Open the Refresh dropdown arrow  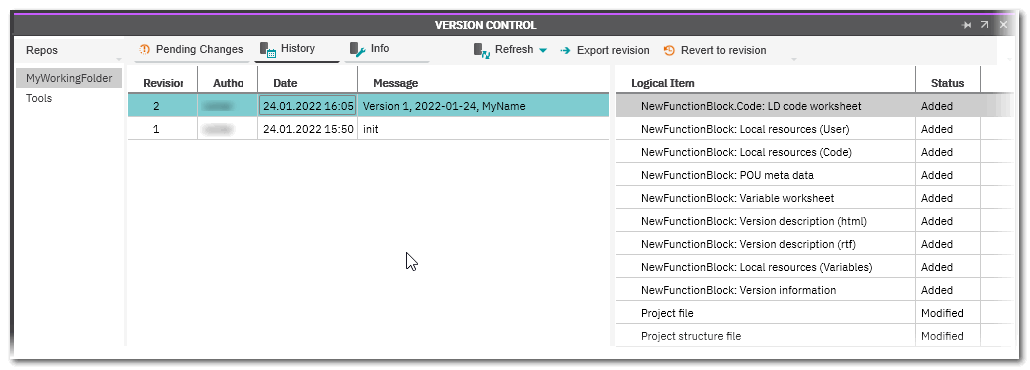pyautogui.click(x=543, y=51)
